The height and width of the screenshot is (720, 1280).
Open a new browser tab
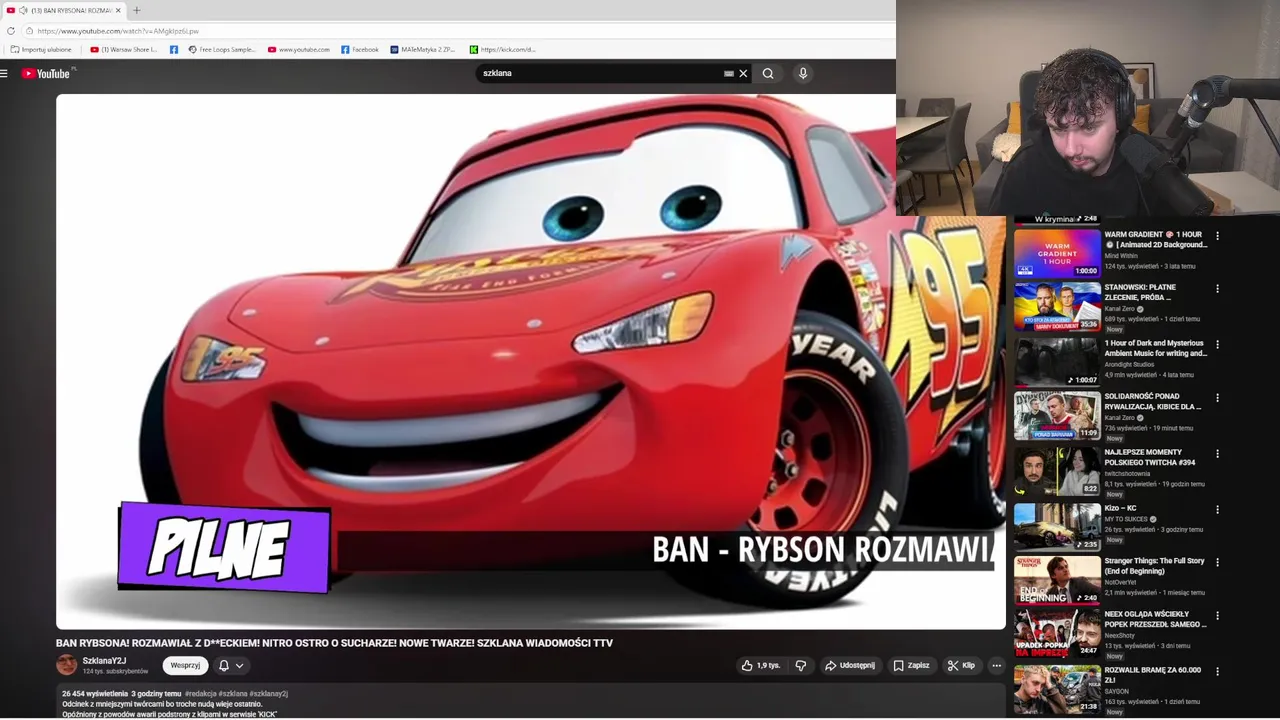(x=137, y=10)
